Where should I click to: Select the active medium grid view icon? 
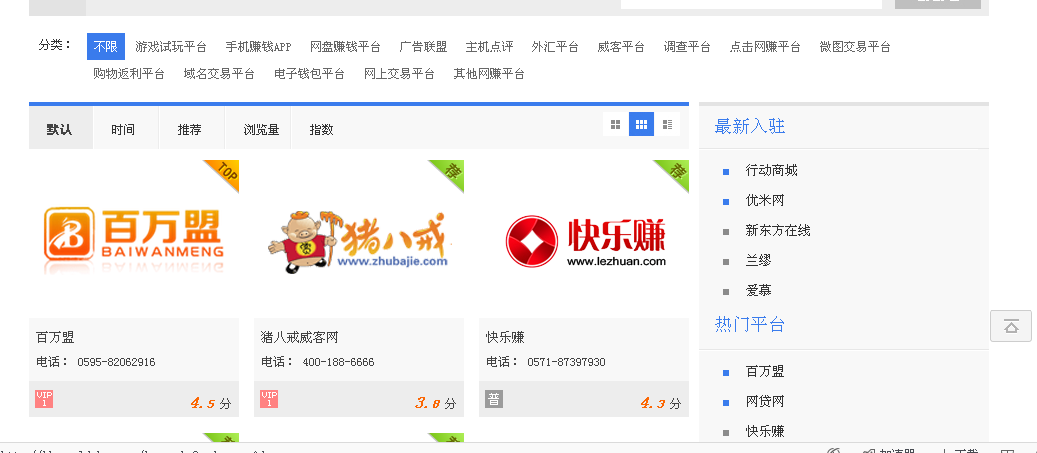coord(642,124)
